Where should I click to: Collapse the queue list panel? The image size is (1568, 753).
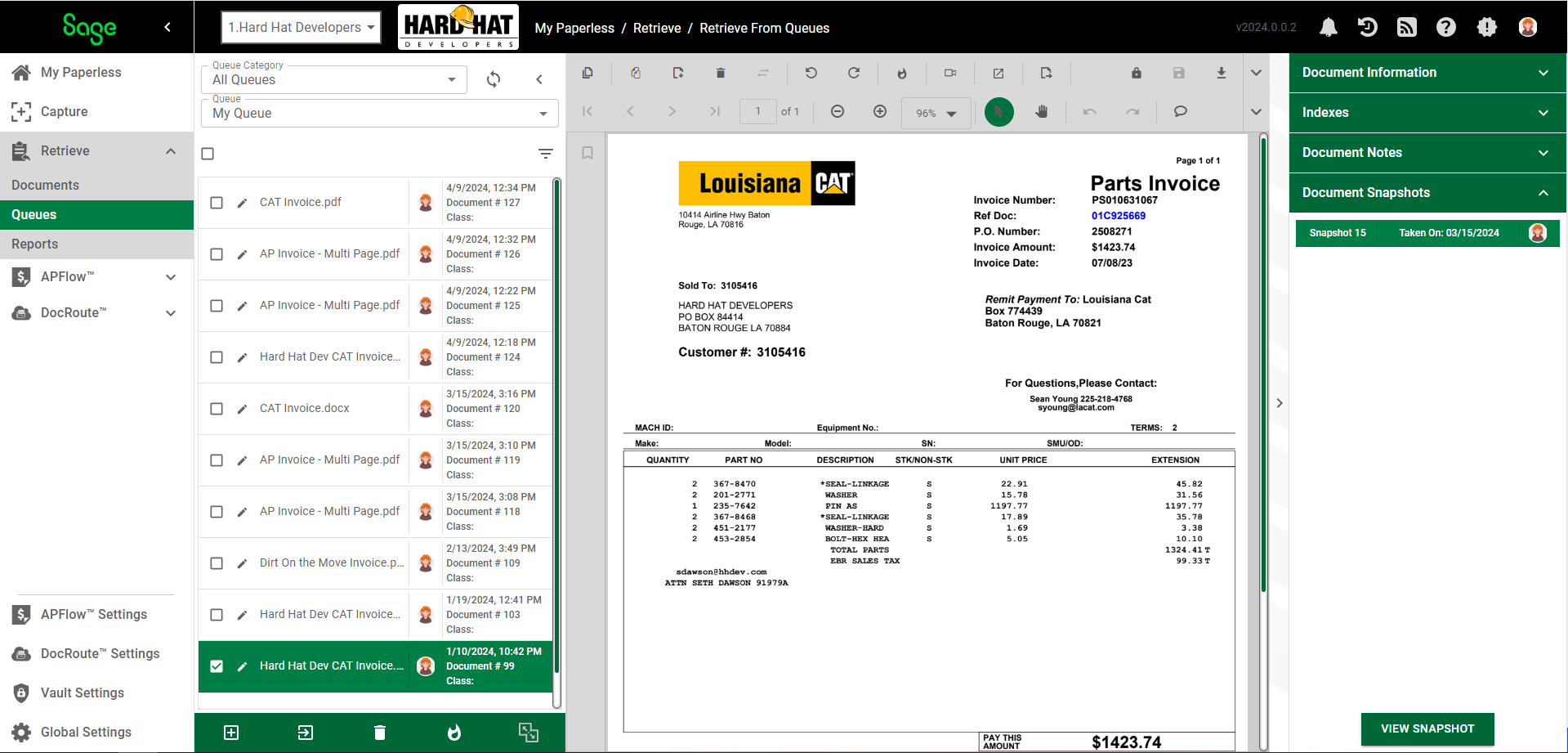[539, 79]
